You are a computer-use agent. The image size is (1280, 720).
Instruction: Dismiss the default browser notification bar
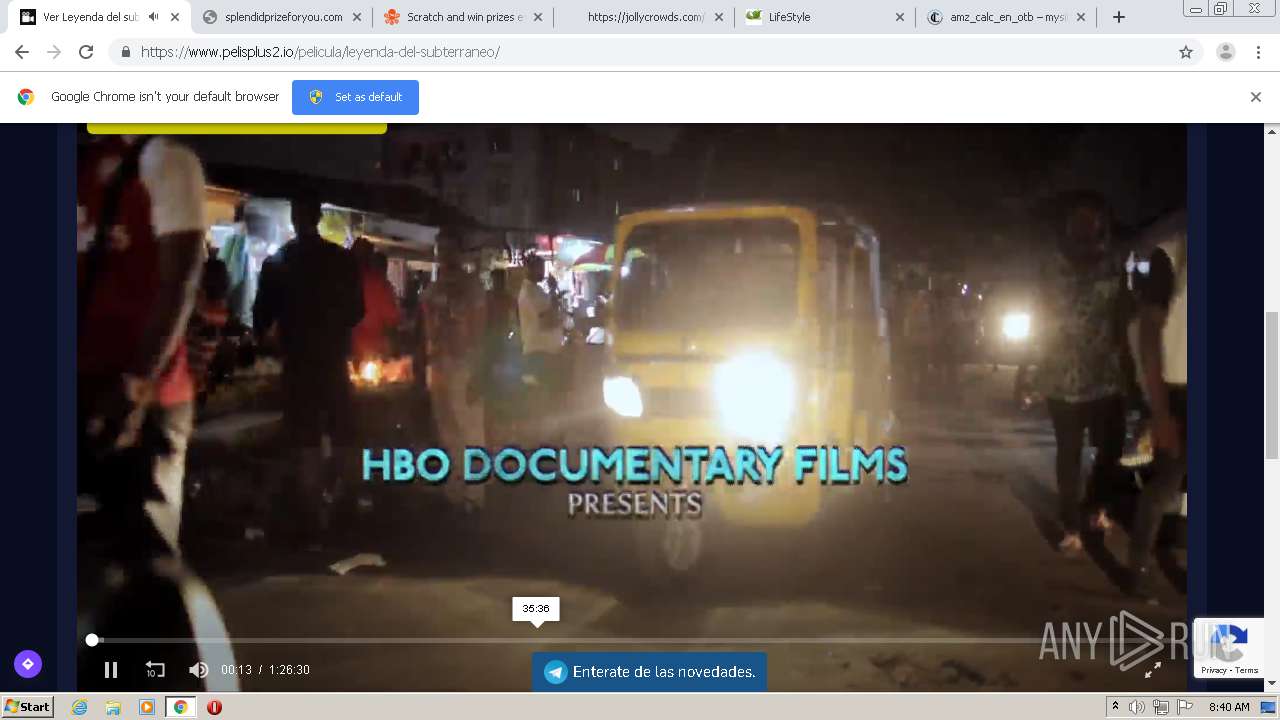pos(1256,97)
